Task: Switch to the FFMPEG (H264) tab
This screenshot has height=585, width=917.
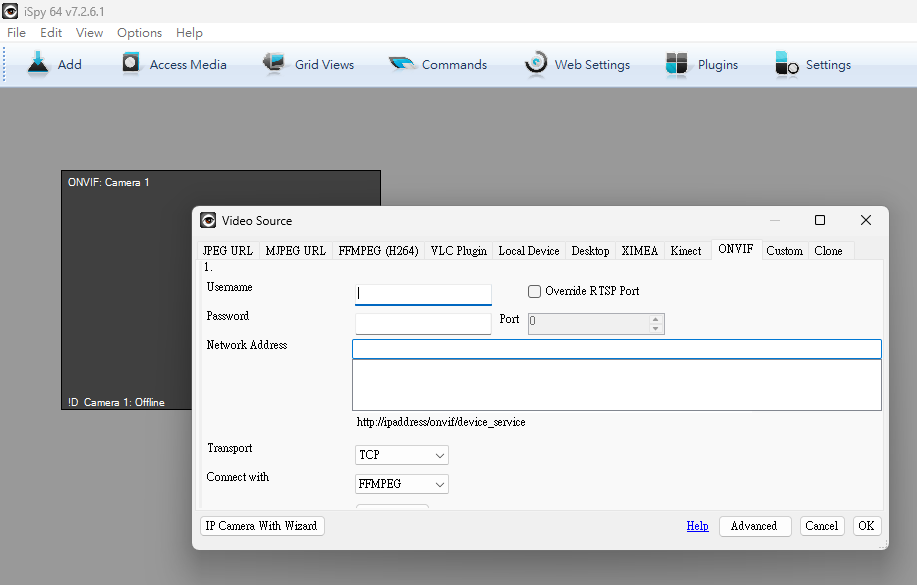Action: tap(378, 251)
